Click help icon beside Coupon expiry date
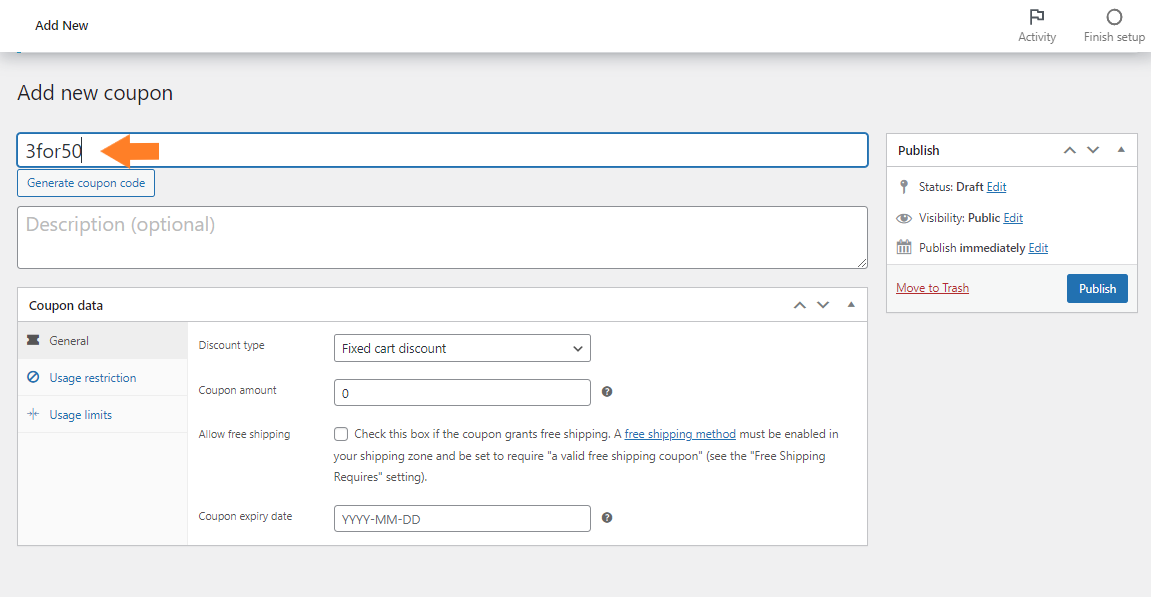The width and height of the screenshot is (1151, 597). pyautogui.click(x=607, y=518)
